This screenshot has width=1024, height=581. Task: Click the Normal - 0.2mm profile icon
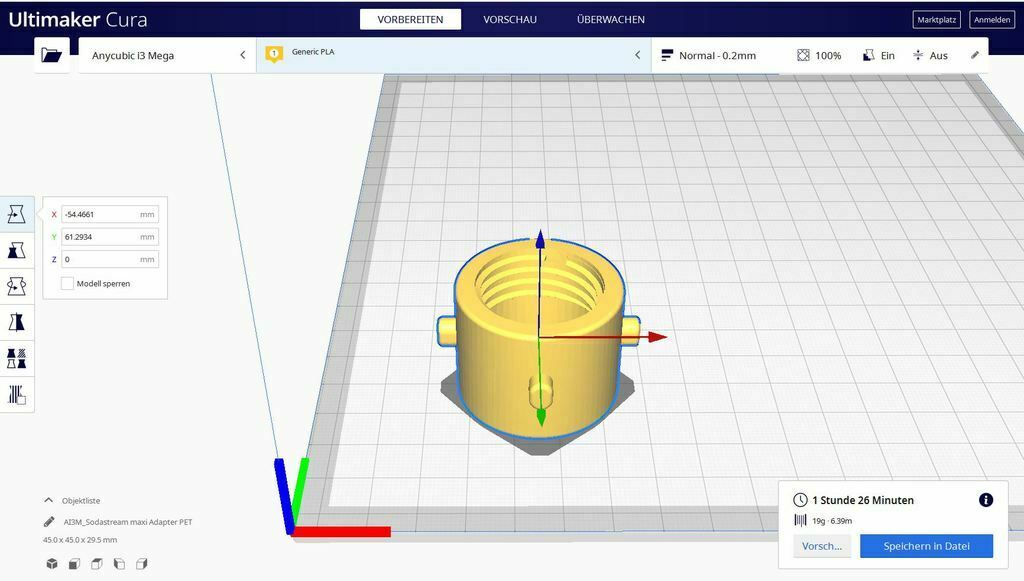tap(667, 55)
